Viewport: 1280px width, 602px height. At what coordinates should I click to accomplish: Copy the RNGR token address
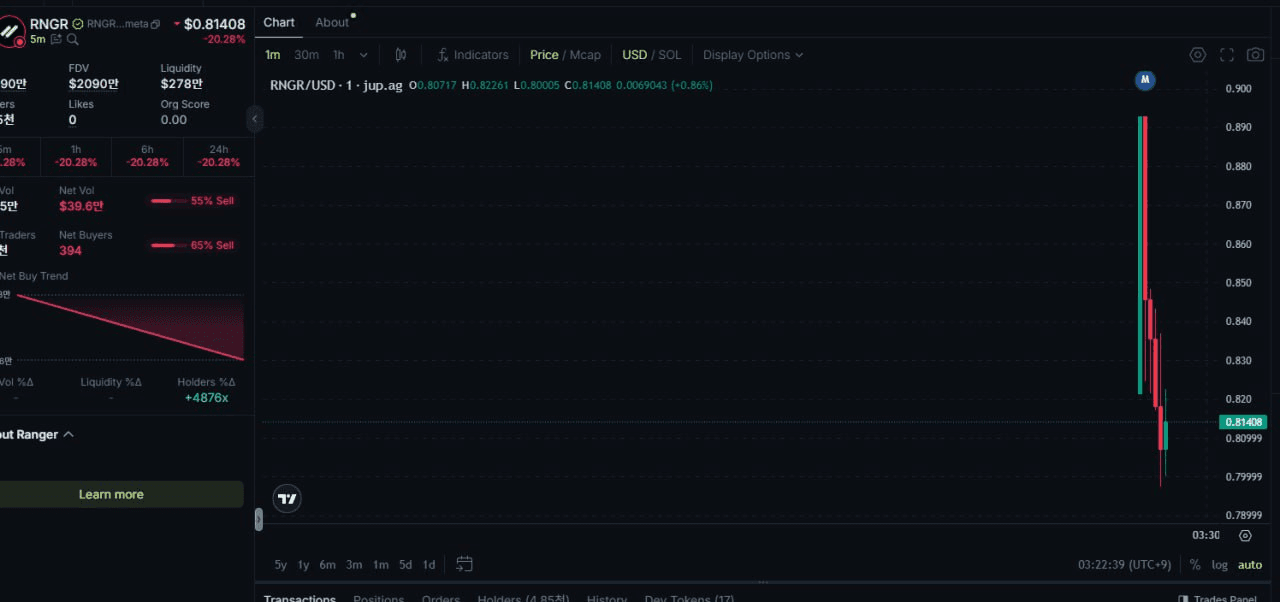(x=155, y=24)
